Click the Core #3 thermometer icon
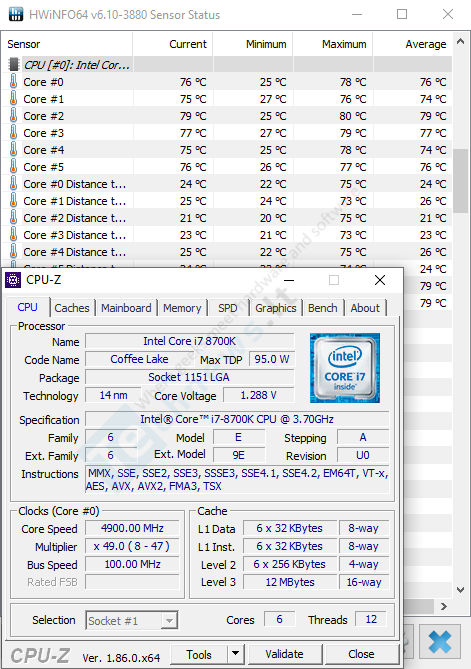This screenshot has width=471, height=669. pyautogui.click(x=14, y=133)
